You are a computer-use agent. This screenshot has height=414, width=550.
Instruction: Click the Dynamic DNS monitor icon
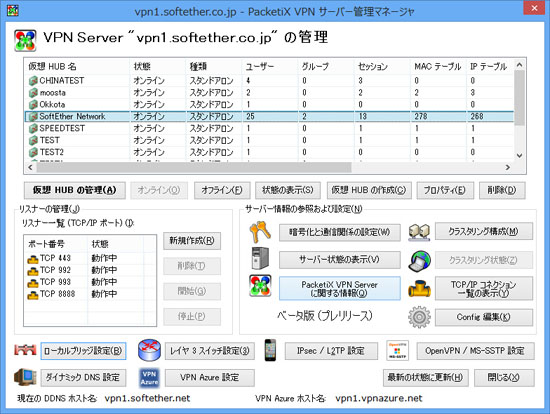25,377
